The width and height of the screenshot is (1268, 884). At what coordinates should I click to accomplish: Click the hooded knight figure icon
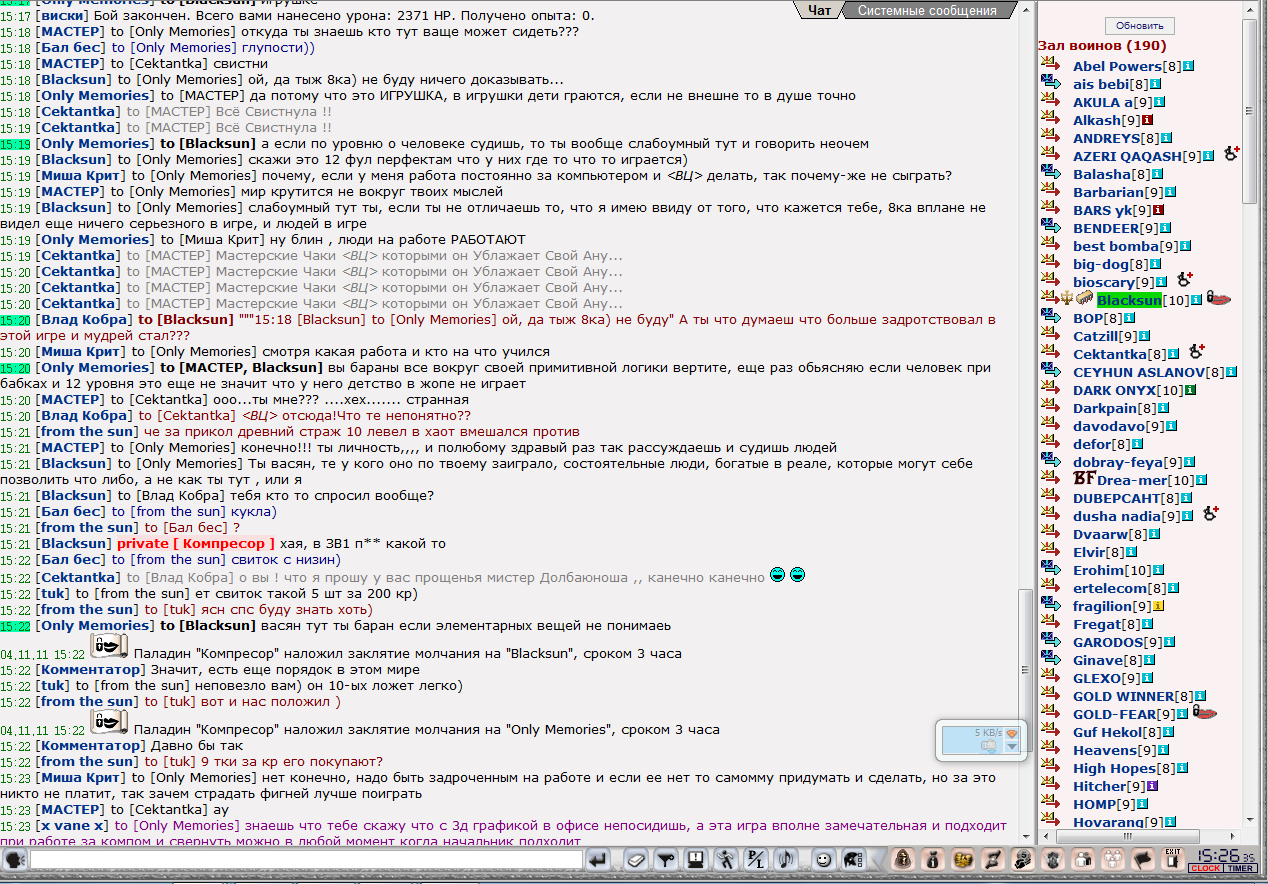(x=903, y=859)
